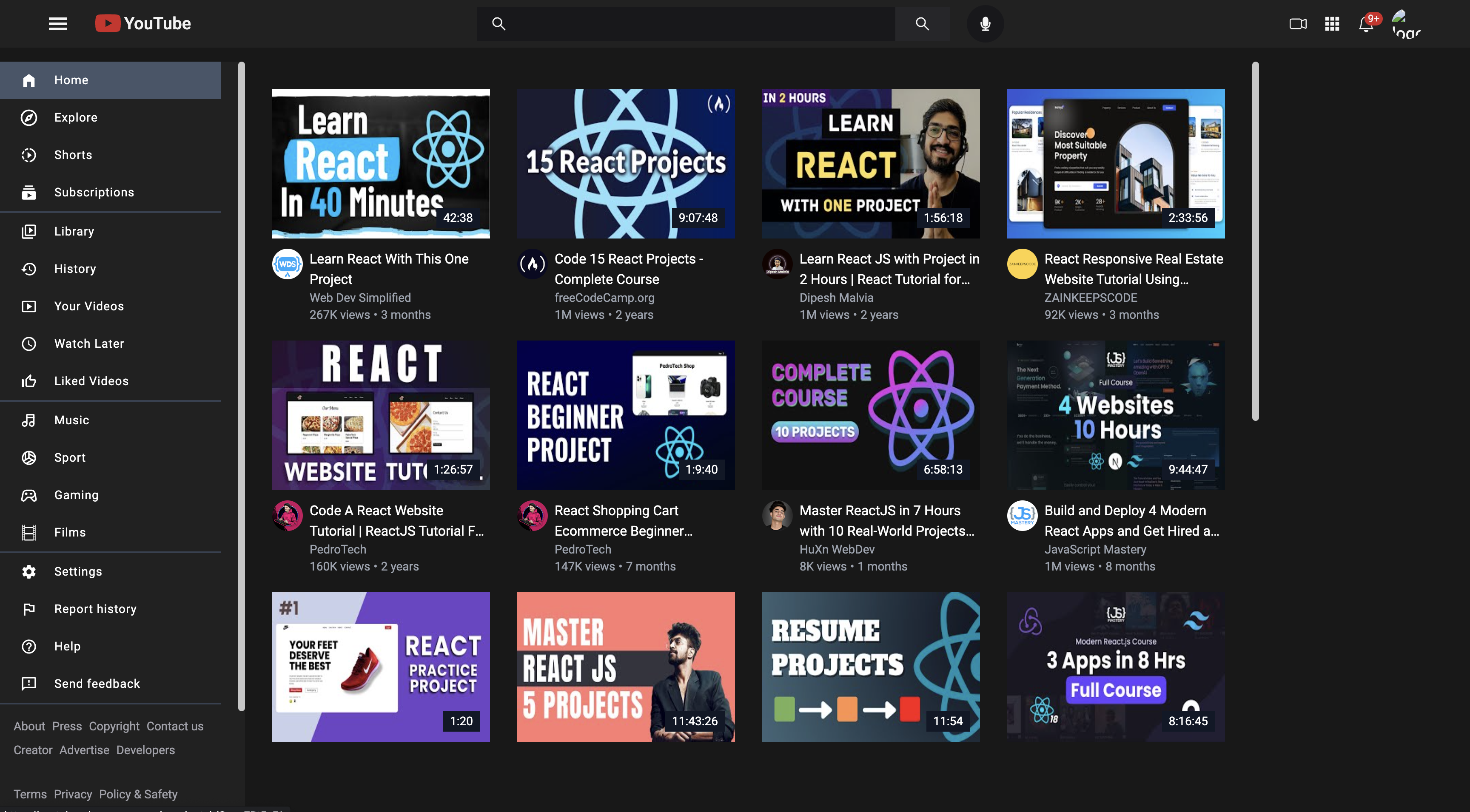The width and height of the screenshot is (1470, 812).
Task: Click the Explore compass icon
Action: tap(29, 117)
